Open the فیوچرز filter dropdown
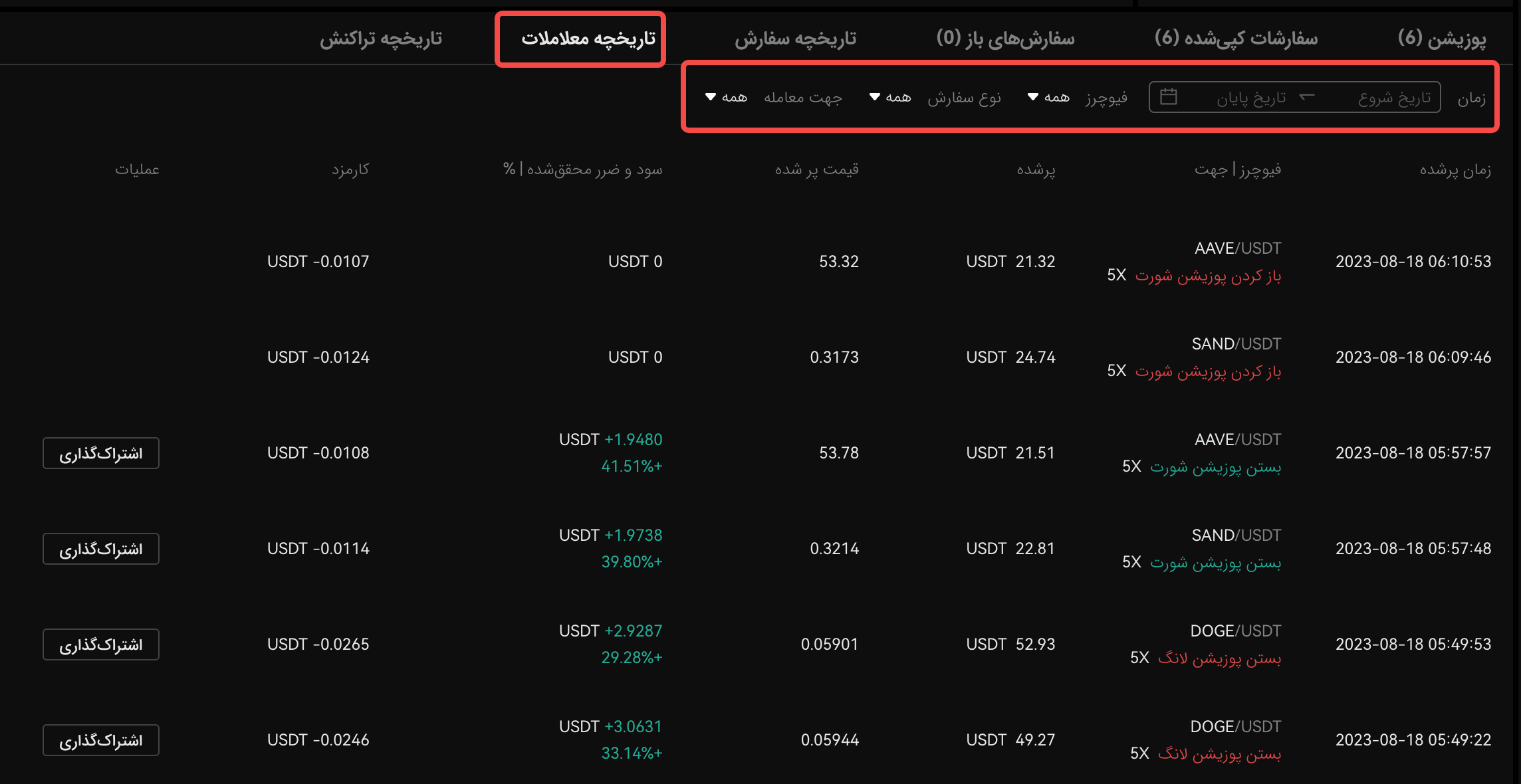 pyautogui.click(x=1048, y=98)
